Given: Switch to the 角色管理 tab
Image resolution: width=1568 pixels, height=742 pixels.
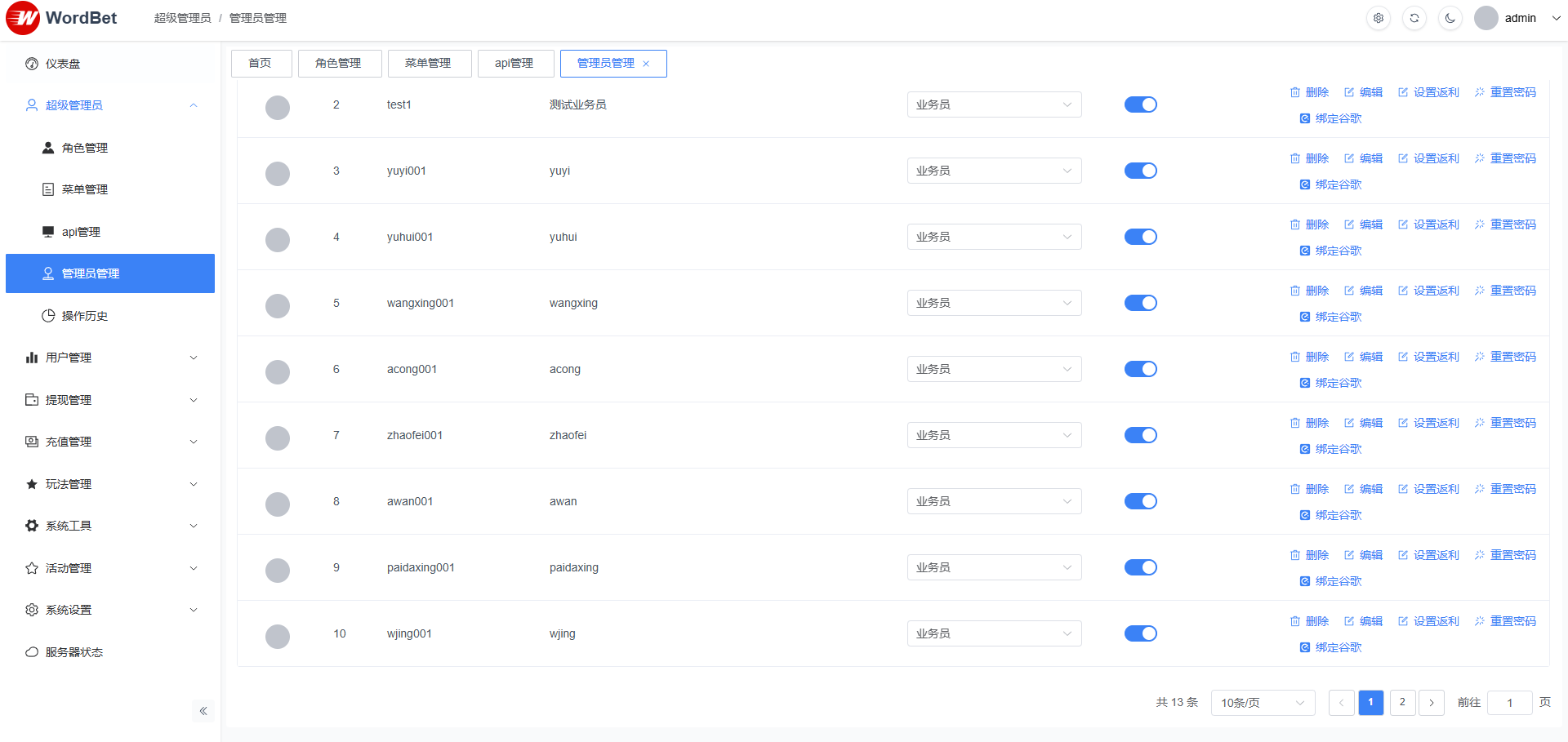Looking at the screenshot, I should point(339,64).
